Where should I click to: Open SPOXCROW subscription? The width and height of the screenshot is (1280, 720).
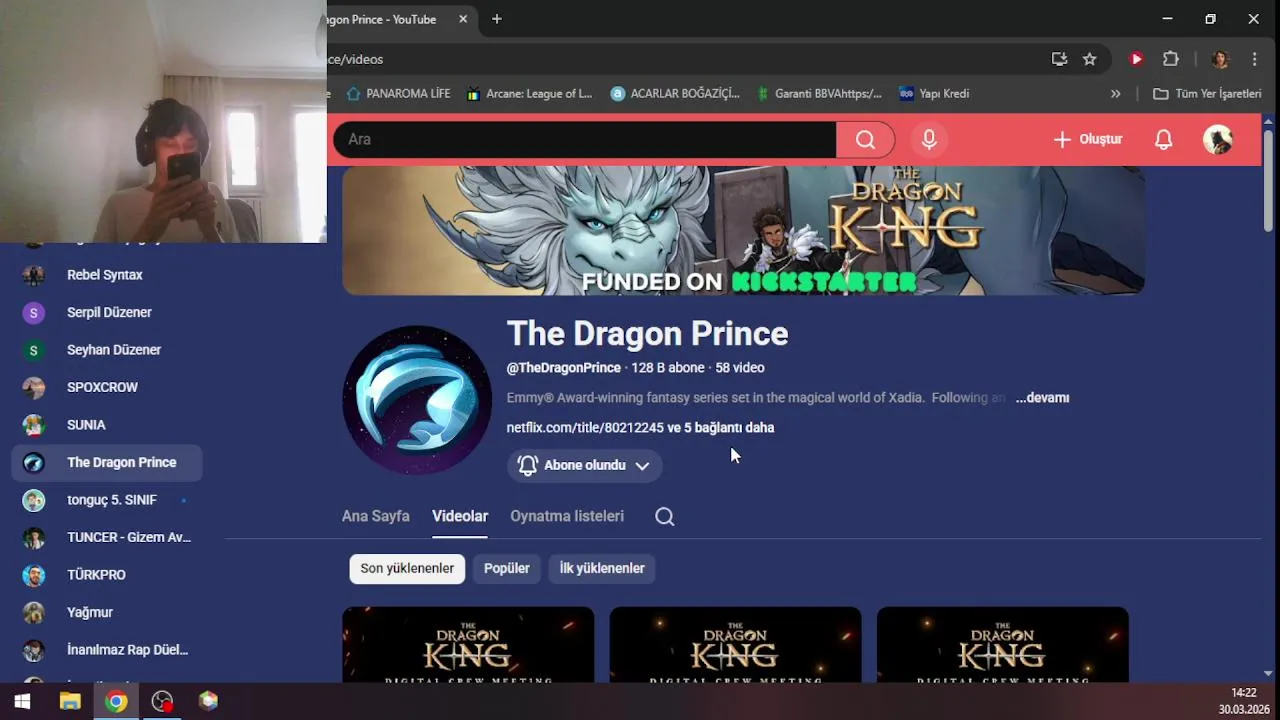click(107, 387)
